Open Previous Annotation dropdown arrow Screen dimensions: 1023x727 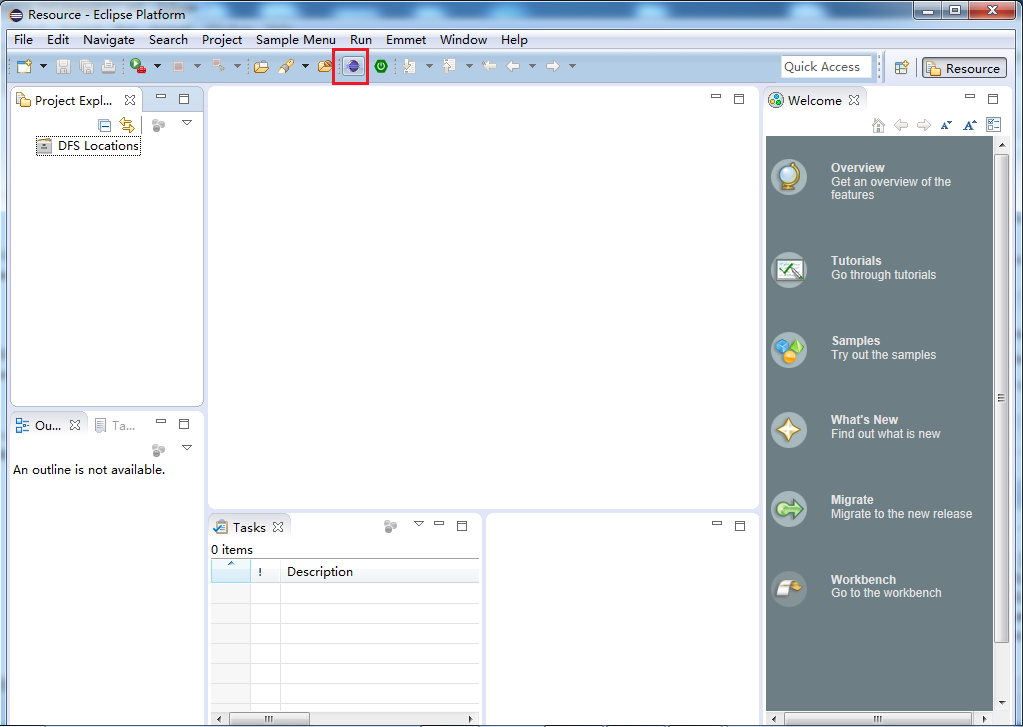[468, 66]
